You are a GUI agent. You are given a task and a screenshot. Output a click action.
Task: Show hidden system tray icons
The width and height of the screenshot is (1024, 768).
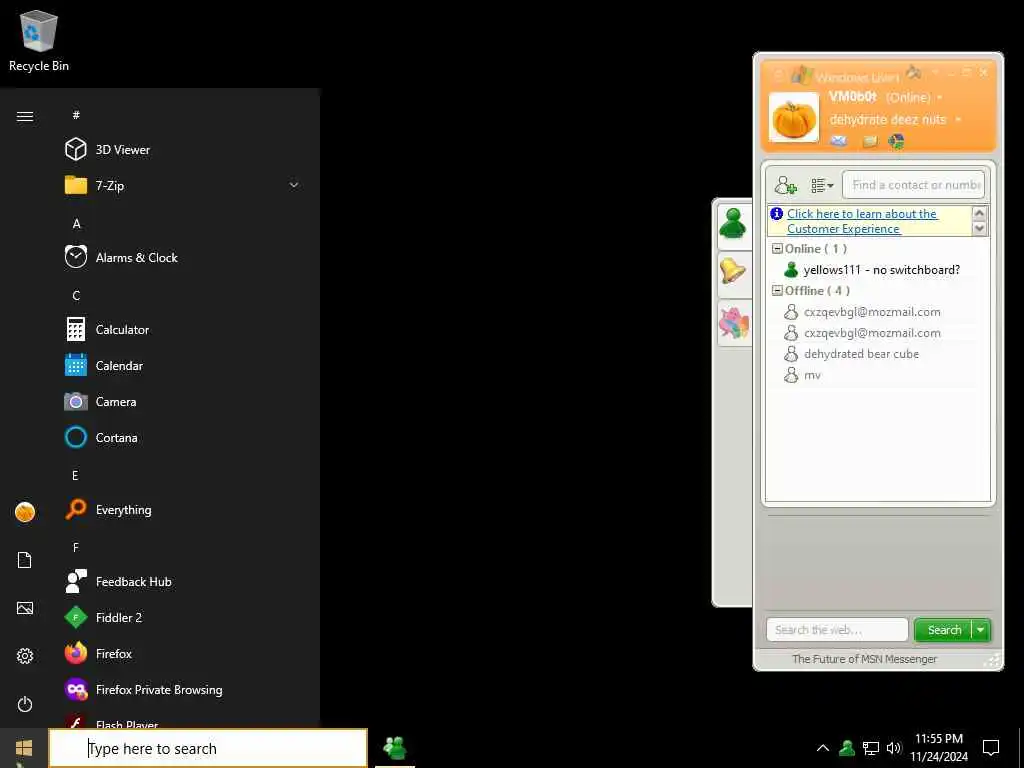coord(823,748)
